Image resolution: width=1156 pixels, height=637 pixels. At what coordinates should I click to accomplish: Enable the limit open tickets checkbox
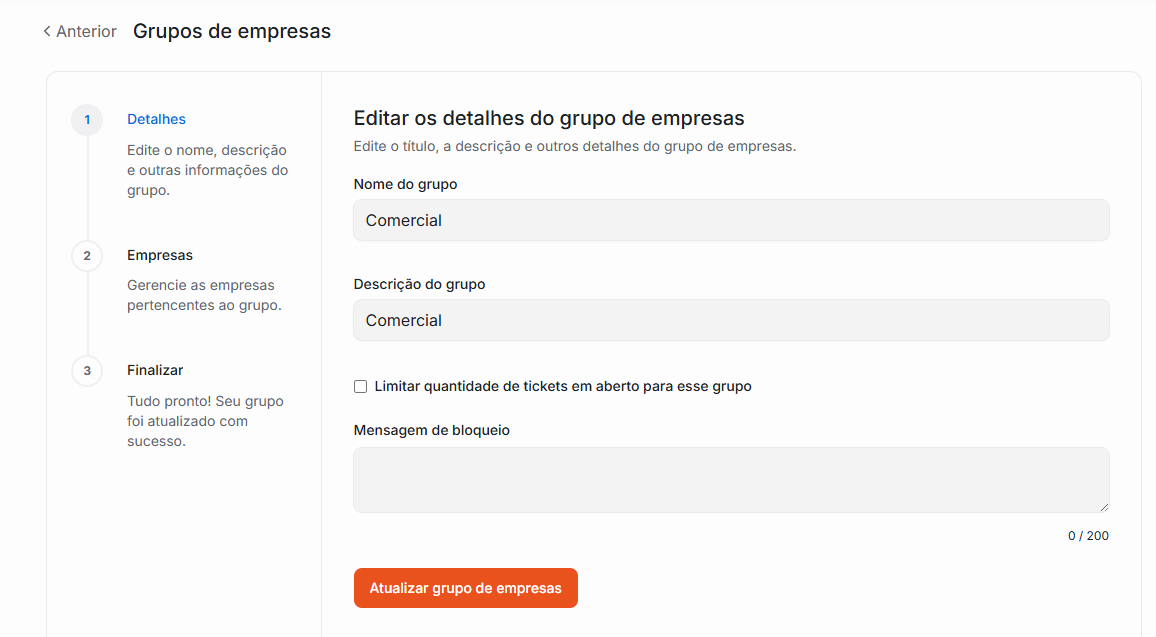click(361, 387)
